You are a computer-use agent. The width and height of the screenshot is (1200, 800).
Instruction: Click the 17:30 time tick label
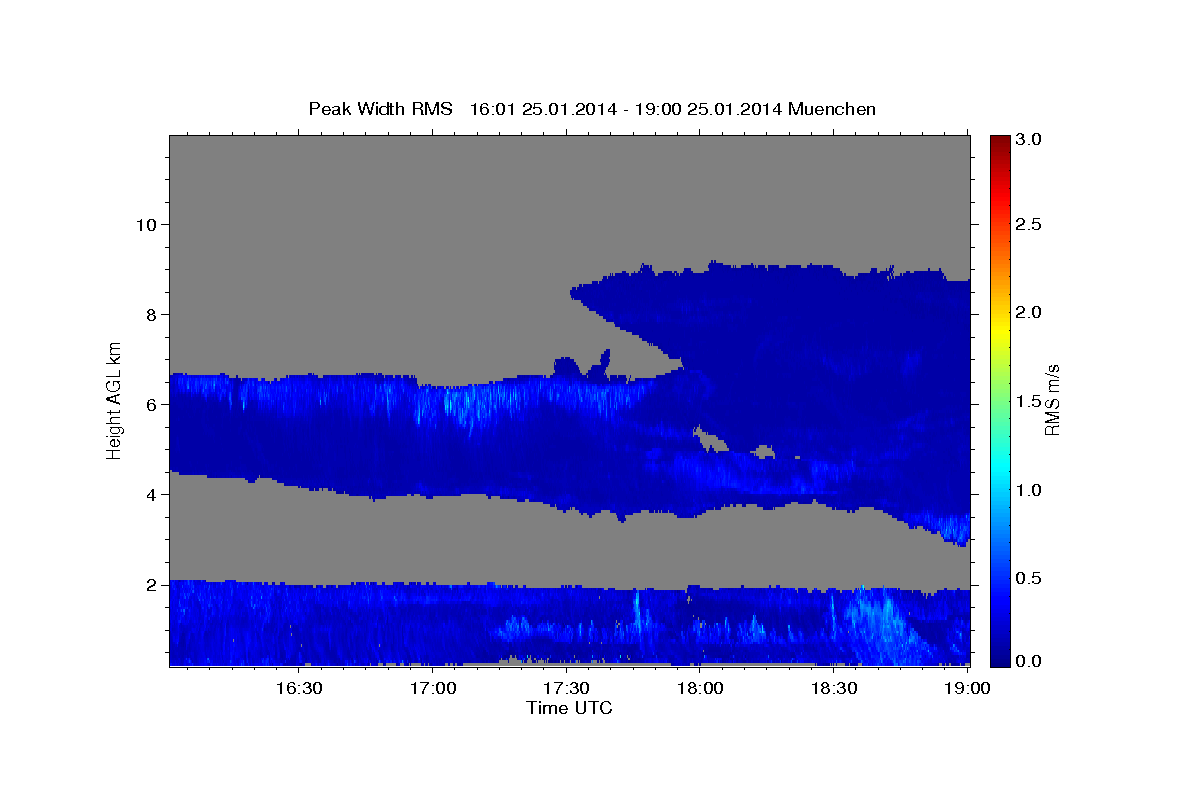(x=567, y=689)
